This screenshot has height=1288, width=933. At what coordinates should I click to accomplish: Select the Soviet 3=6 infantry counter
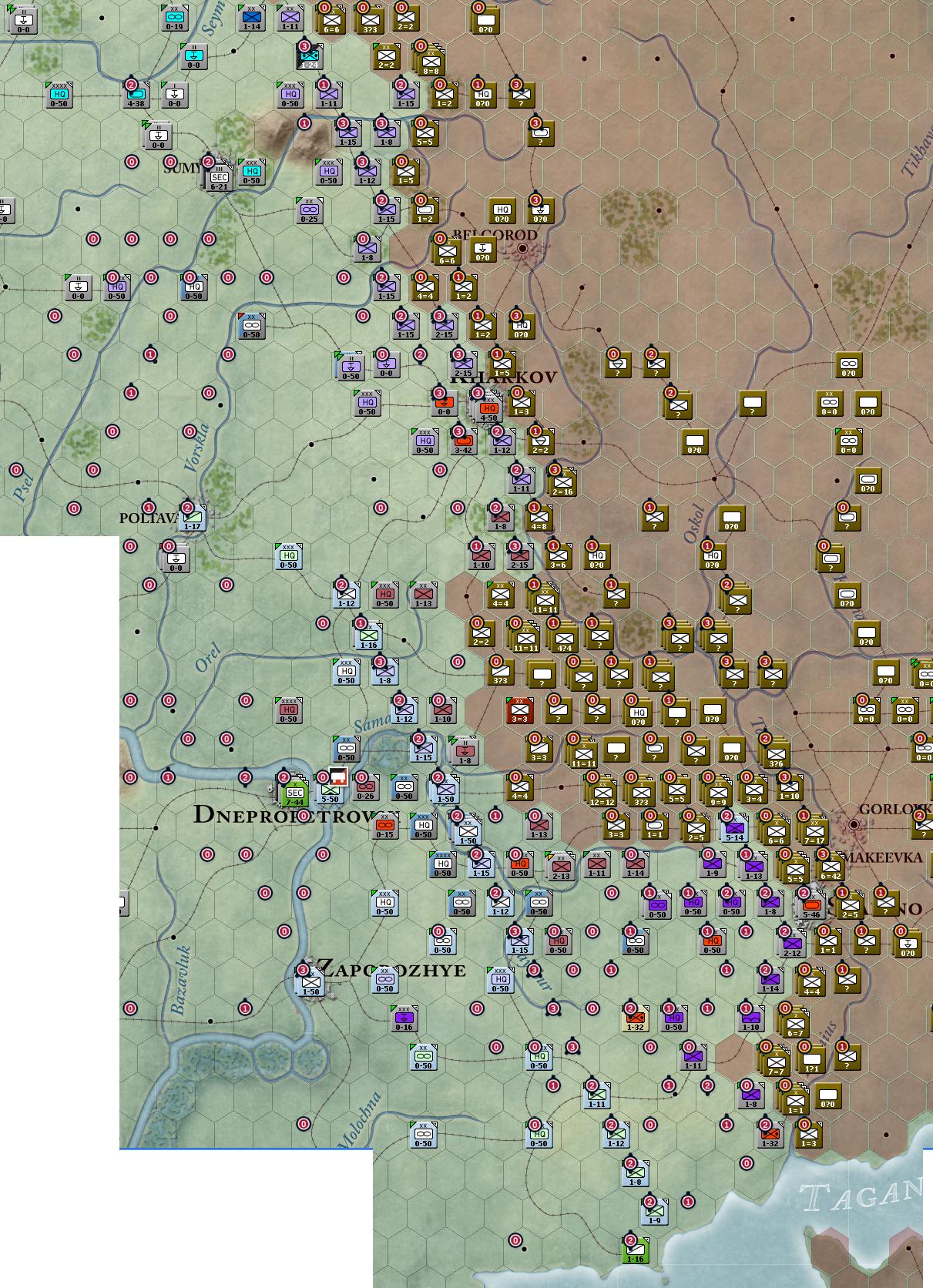(558, 557)
